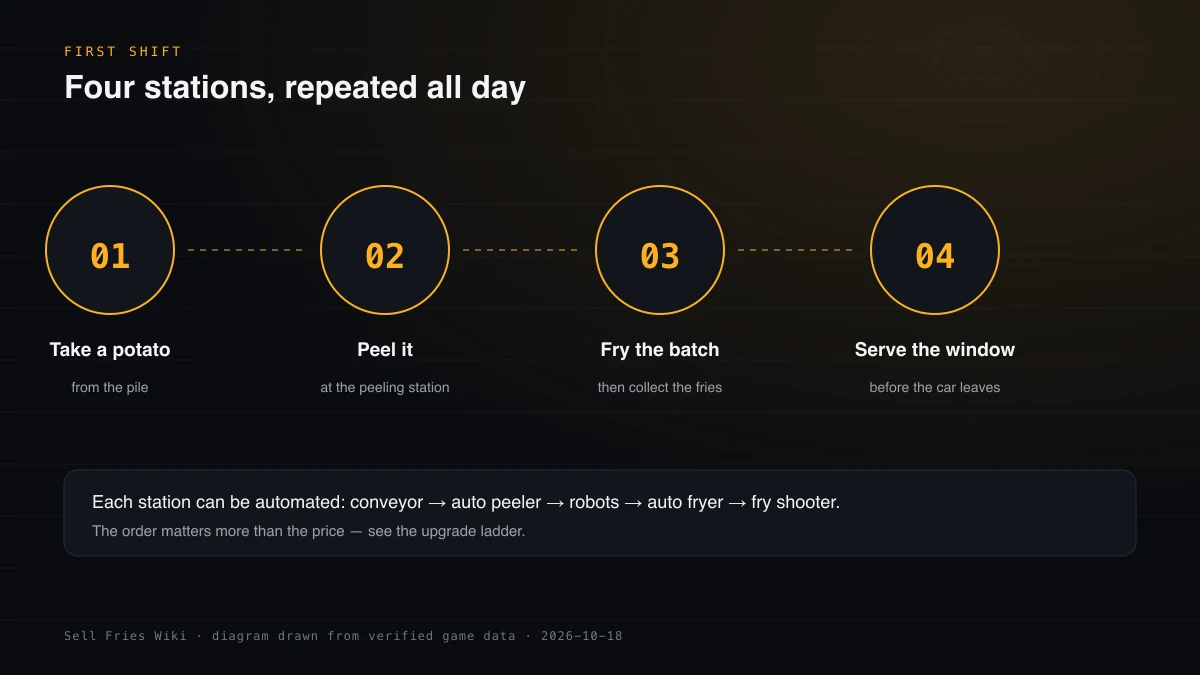Select the 'Peel it' step title

tap(385, 350)
